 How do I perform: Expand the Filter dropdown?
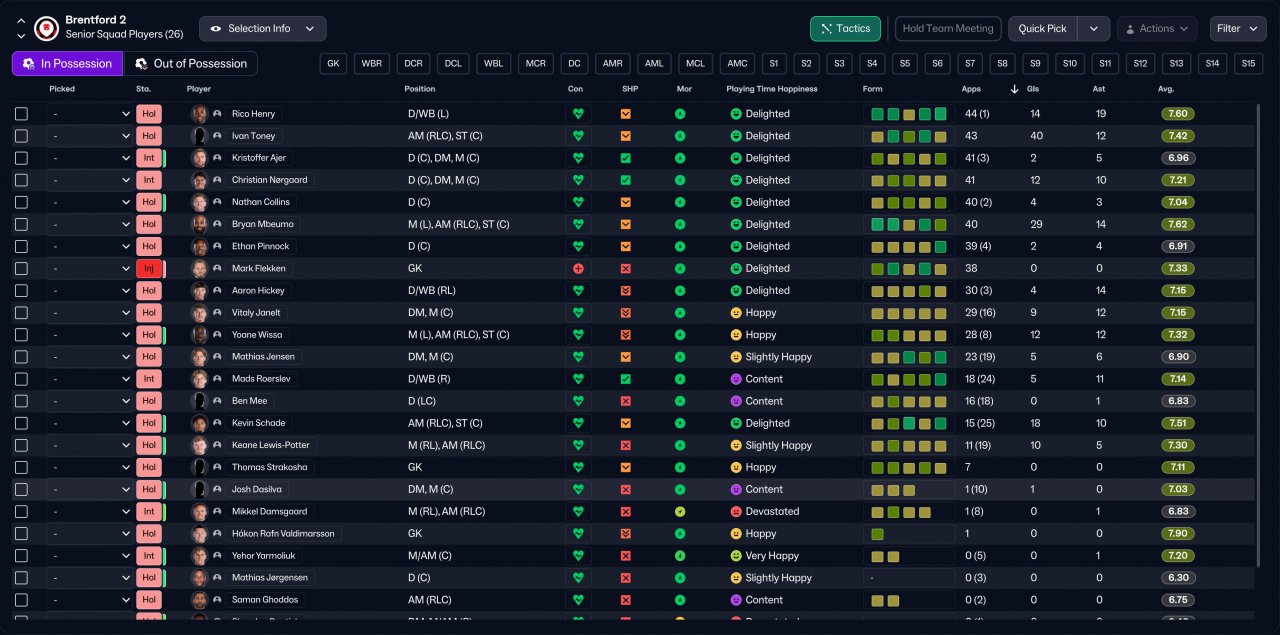pyautogui.click(x=1238, y=29)
